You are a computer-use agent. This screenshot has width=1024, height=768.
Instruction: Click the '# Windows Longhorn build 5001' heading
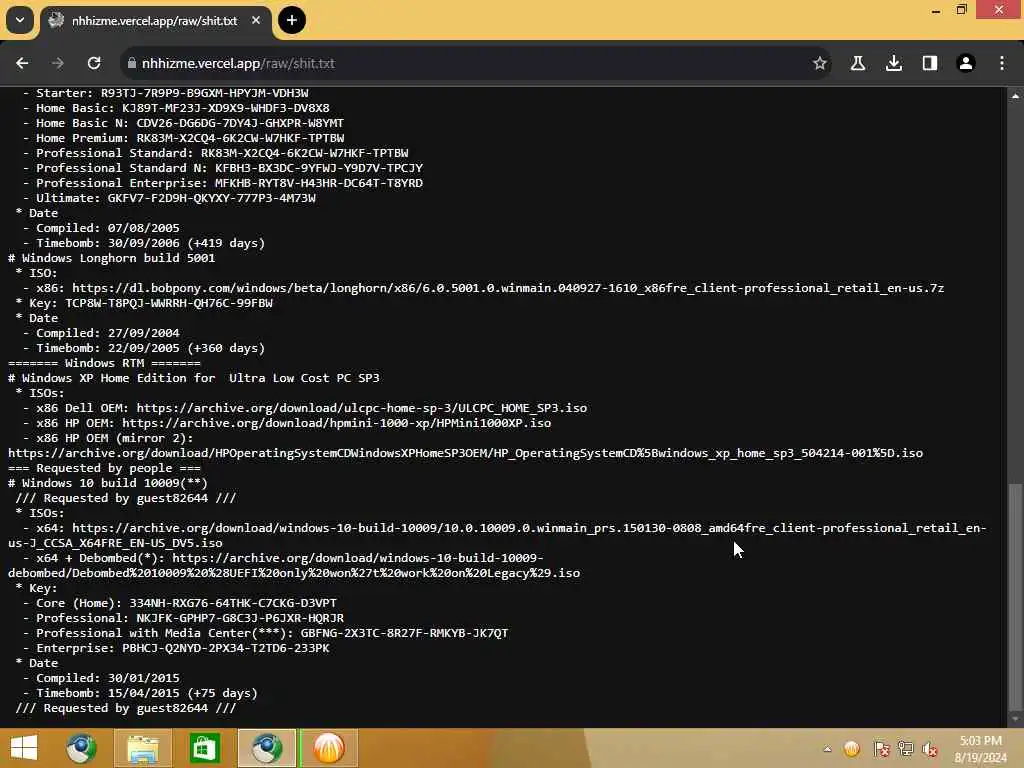[x=112, y=258]
